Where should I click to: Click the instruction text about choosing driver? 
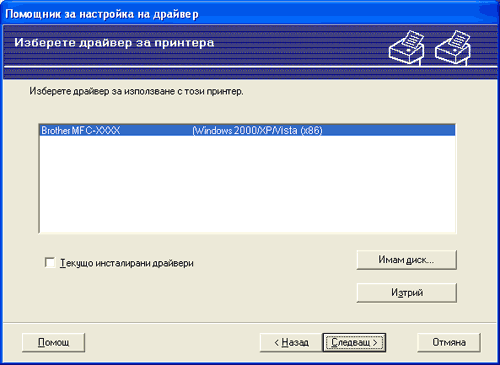pyautogui.click(x=136, y=91)
